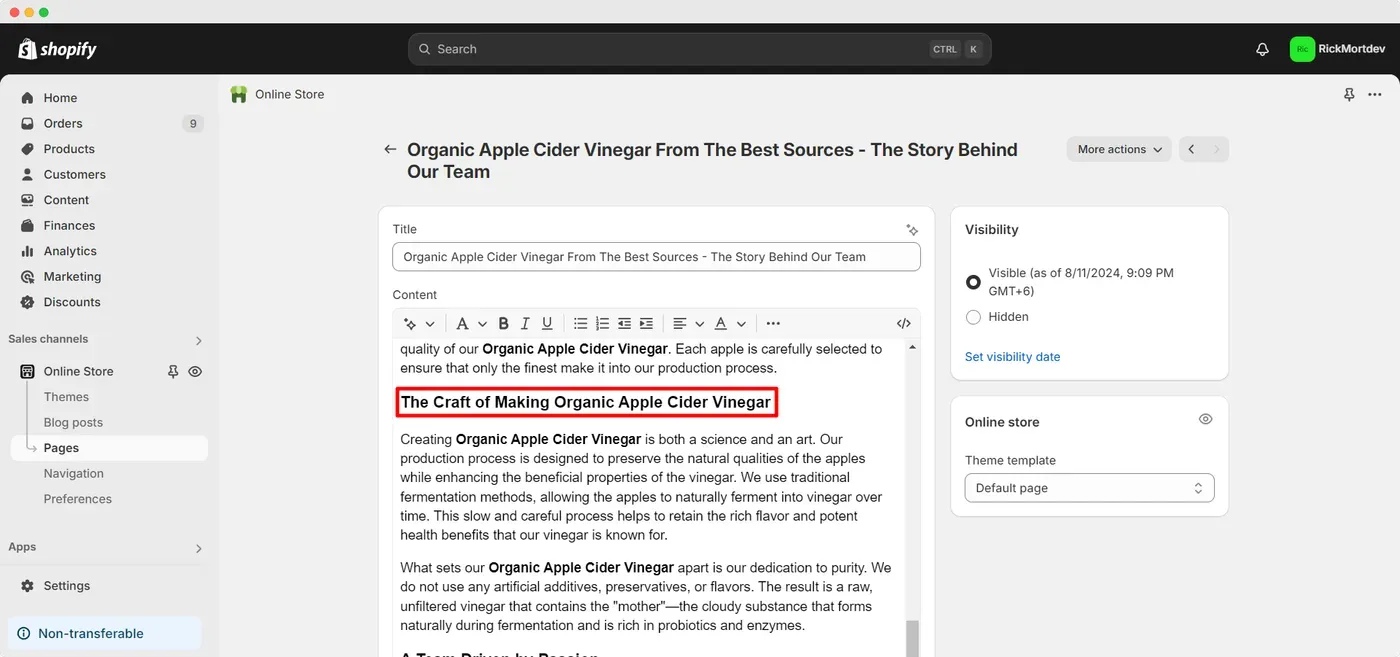The height and width of the screenshot is (657, 1400).
Task: Click the Orders count badge 9
Action: click(x=193, y=124)
